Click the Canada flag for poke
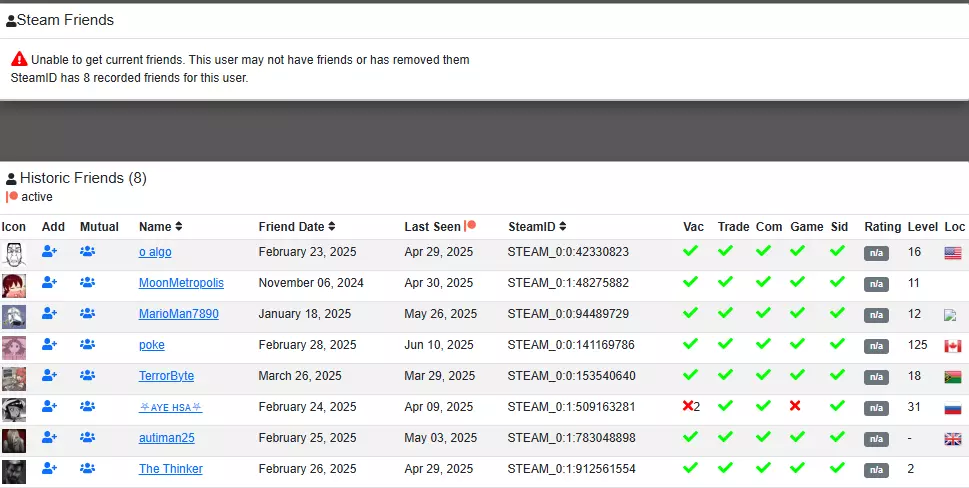Viewport: 969px width, 488px height. coord(953,346)
